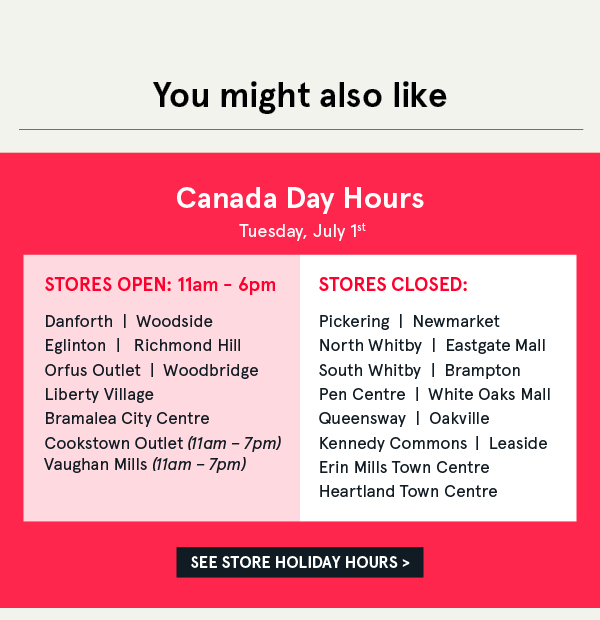Click the Newmarket store name
The height and width of the screenshot is (620, 600).
tap(456, 321)
